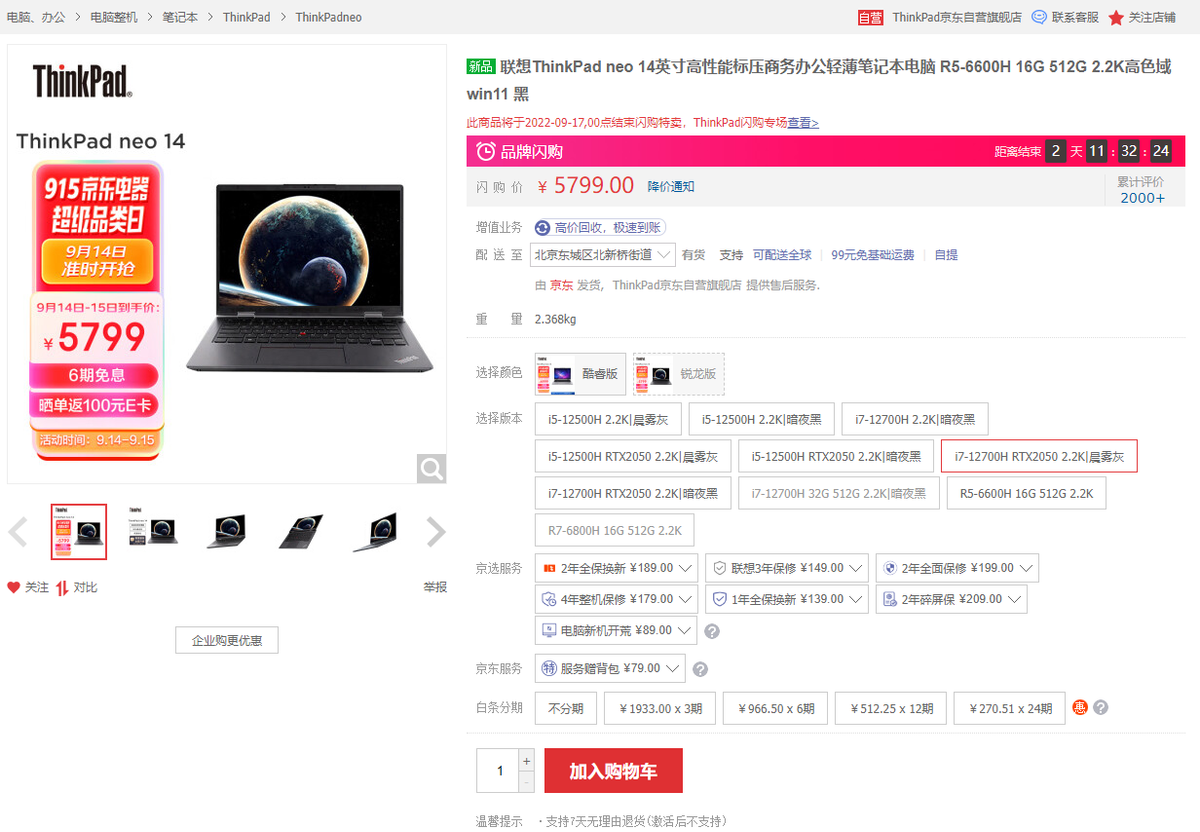Open ThinkPadneo breadcrumb link
The width and height of the screenshot is (1200, 832).
(329, 18)
